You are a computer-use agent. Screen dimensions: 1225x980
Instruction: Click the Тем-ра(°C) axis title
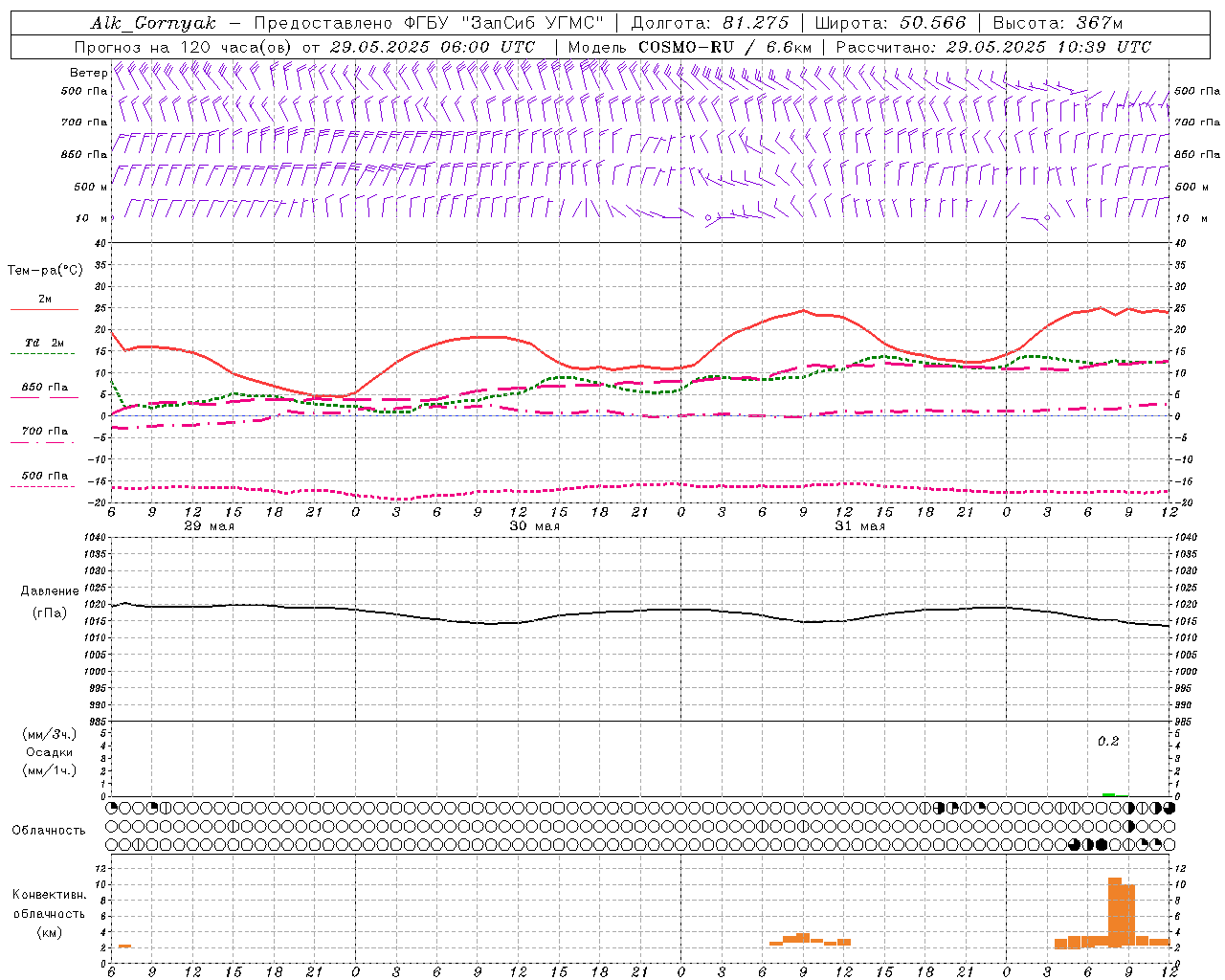tap(45, 271)
